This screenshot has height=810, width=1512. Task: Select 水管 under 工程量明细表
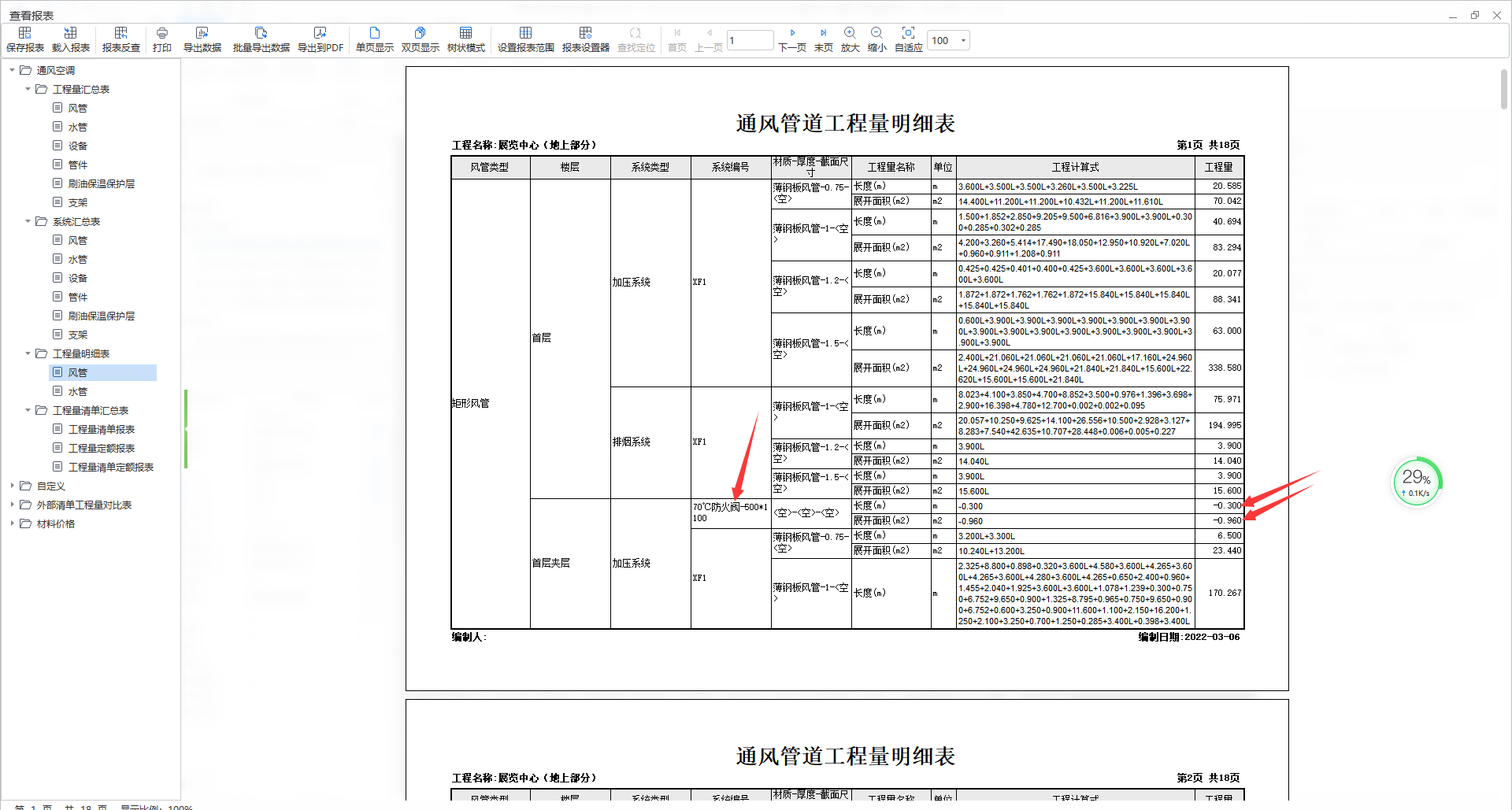tap(77, 391)
